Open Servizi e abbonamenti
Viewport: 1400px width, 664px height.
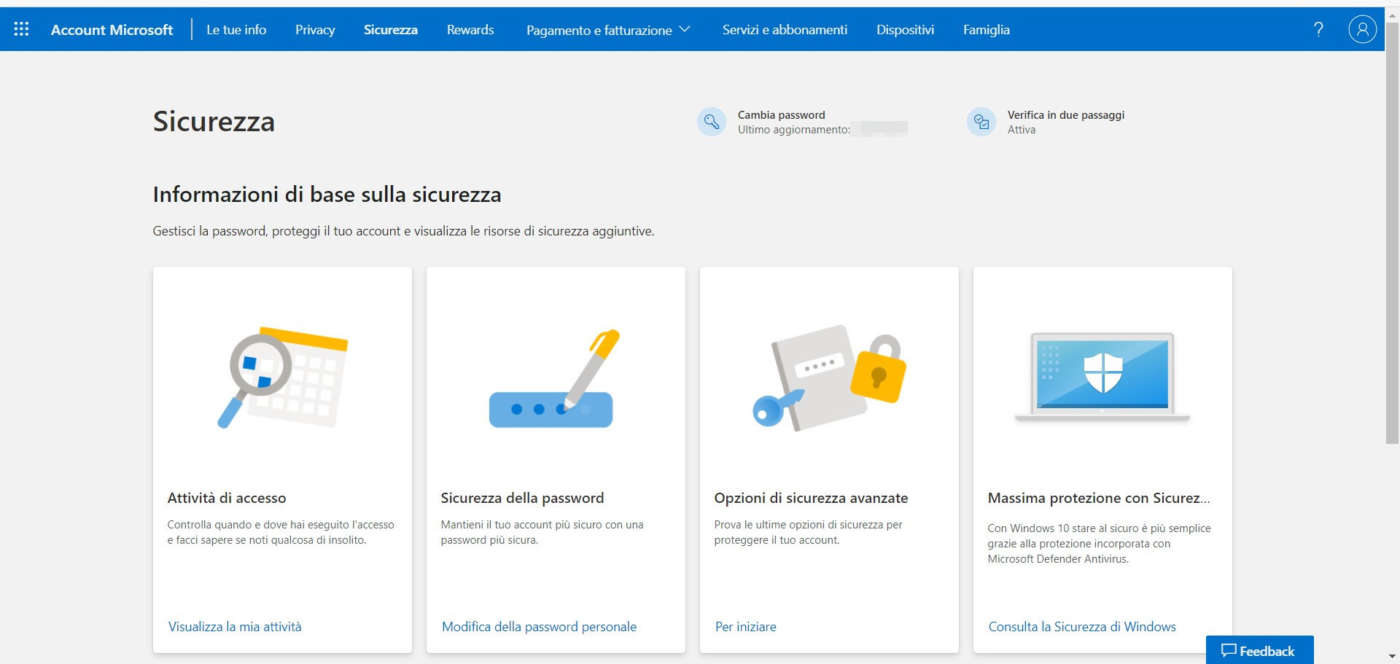point(785,30)
